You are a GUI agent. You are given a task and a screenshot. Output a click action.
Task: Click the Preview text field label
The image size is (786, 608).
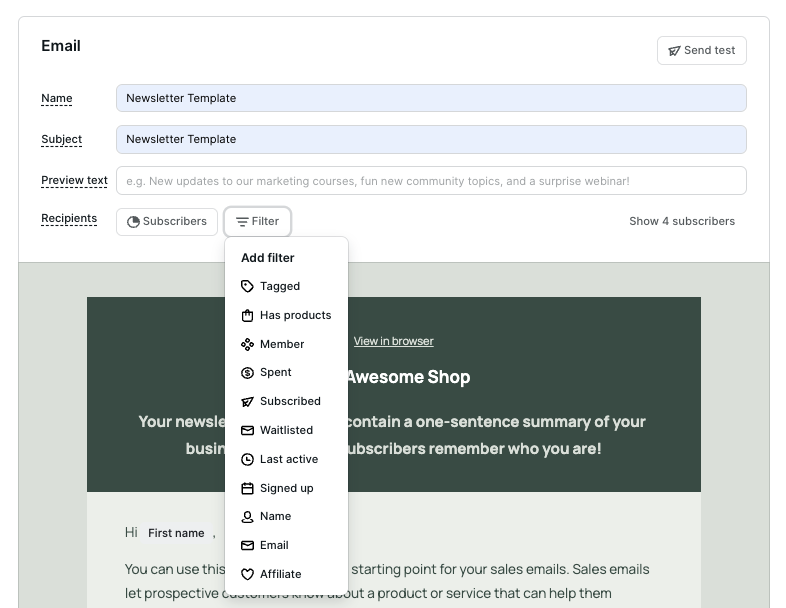[74, 180]
